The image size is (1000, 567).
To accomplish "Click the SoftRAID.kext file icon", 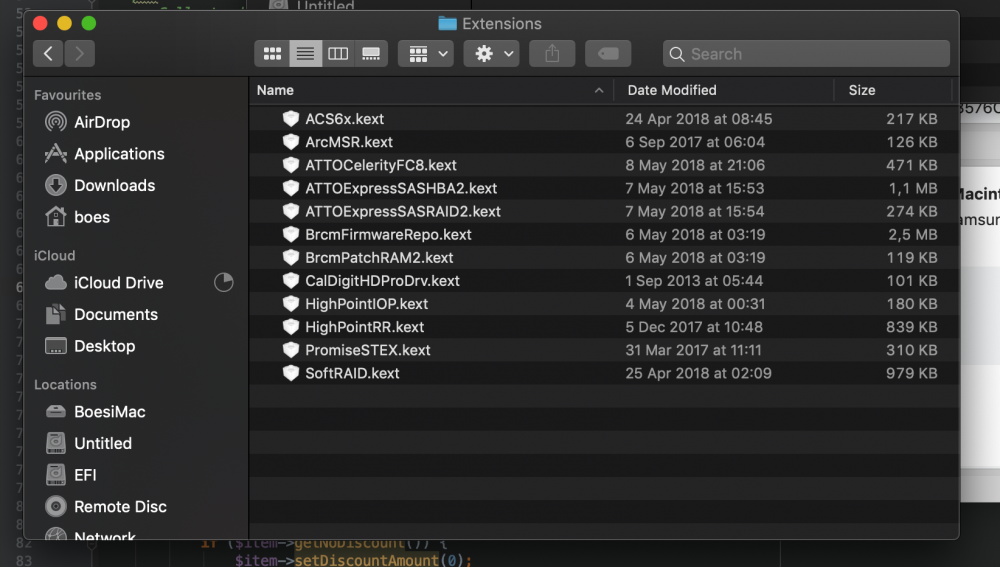I will coord(291,373).
